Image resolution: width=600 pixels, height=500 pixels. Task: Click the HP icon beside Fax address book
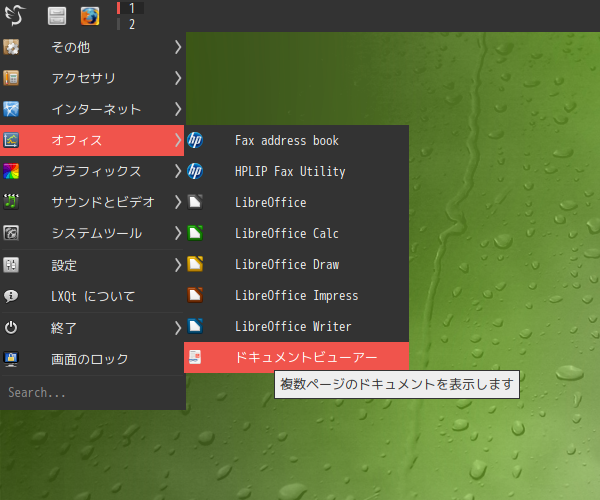point(195,140)
